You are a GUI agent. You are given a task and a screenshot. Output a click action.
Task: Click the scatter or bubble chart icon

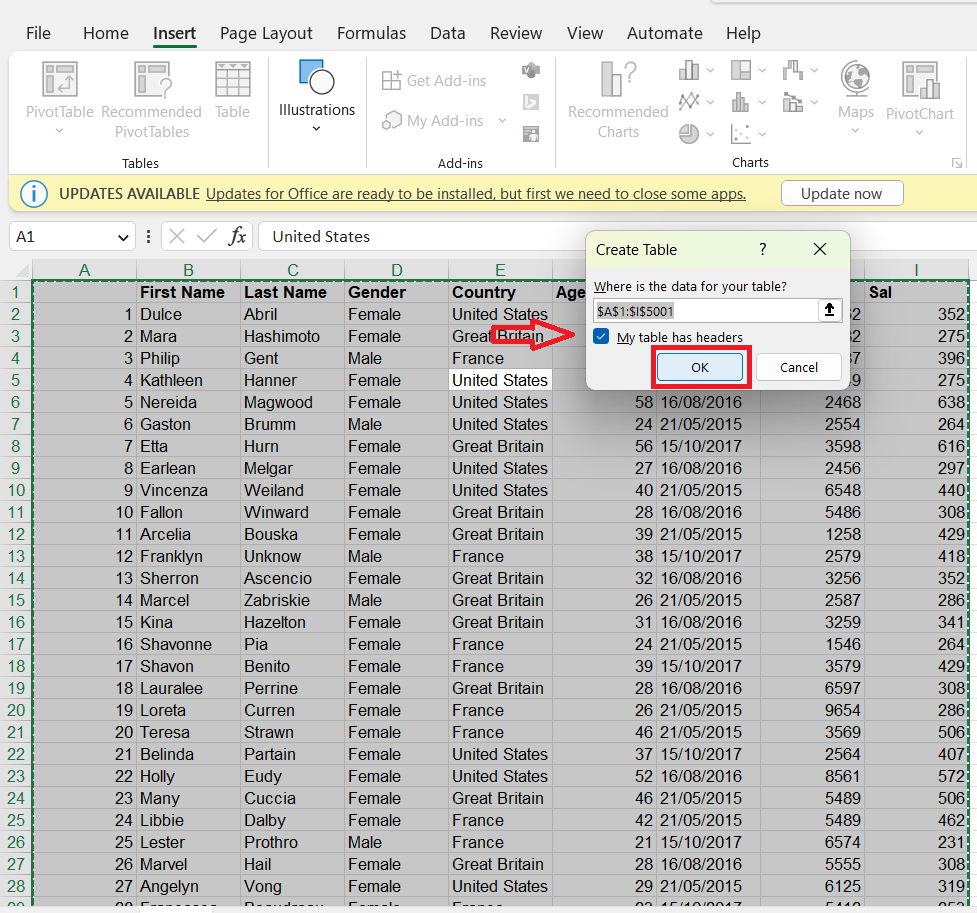741,133
